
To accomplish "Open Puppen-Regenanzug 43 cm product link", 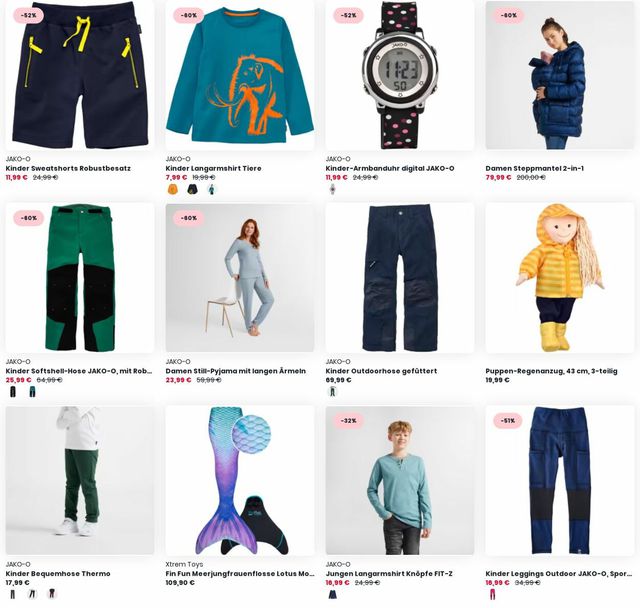I will pos(551,371).
